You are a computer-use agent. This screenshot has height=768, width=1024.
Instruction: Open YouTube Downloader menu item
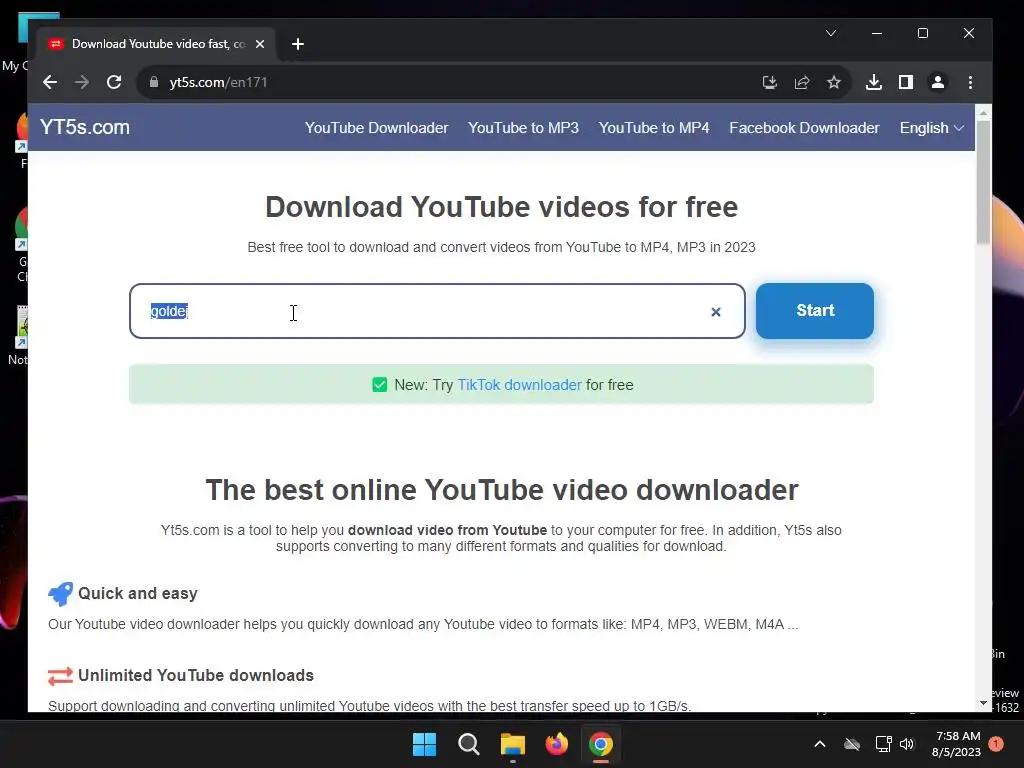(x=377, y=128)
